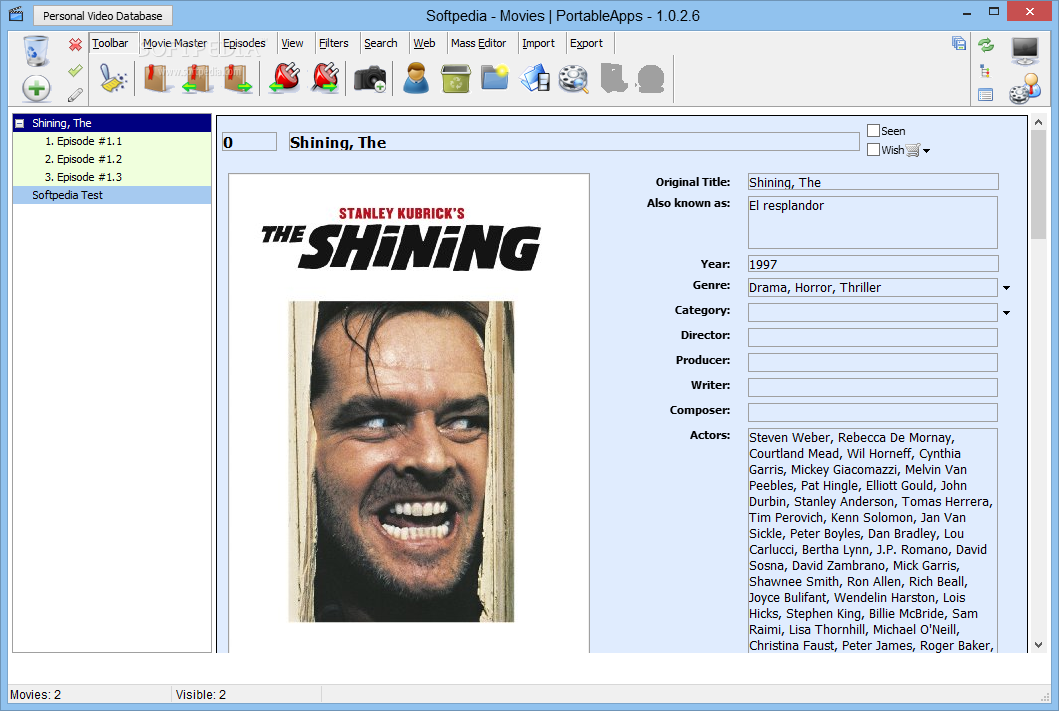Click the main title field 'Shining, The'

(574, 142)
